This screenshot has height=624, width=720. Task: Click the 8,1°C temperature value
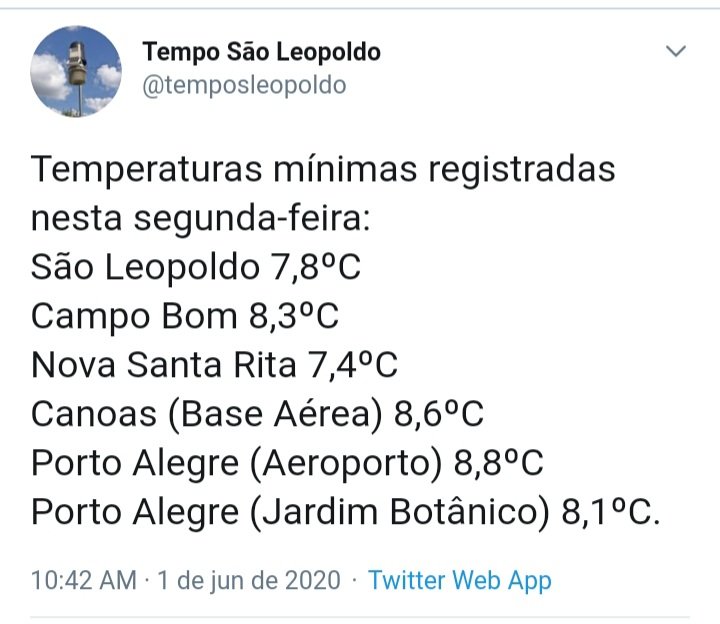606,512
